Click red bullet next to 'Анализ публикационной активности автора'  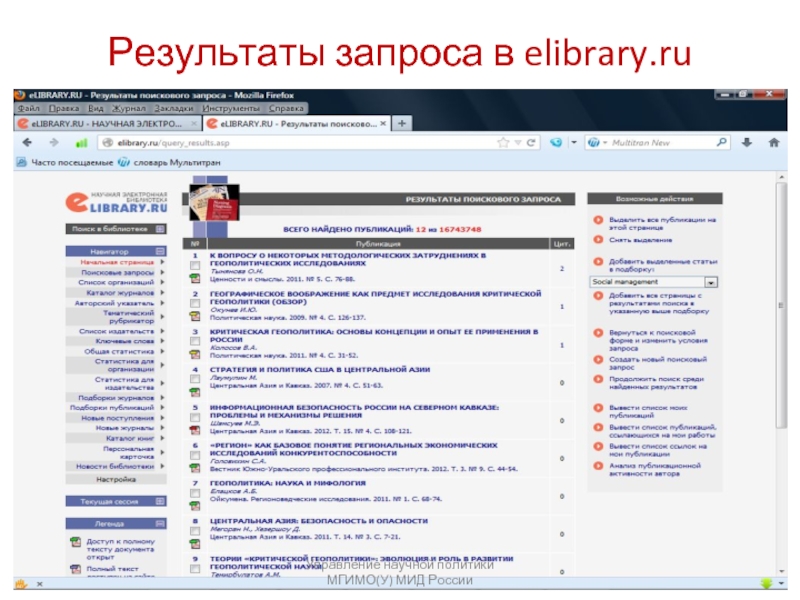(598, 466)
